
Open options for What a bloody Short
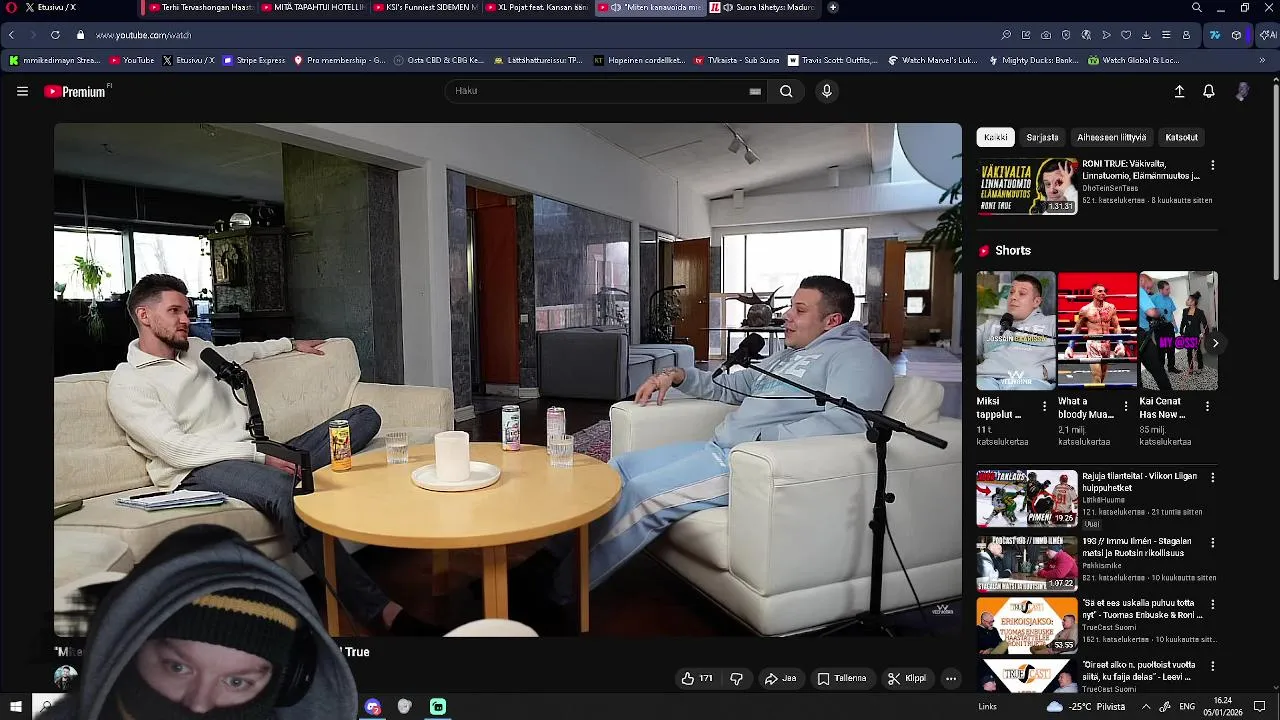[1126, 406]
